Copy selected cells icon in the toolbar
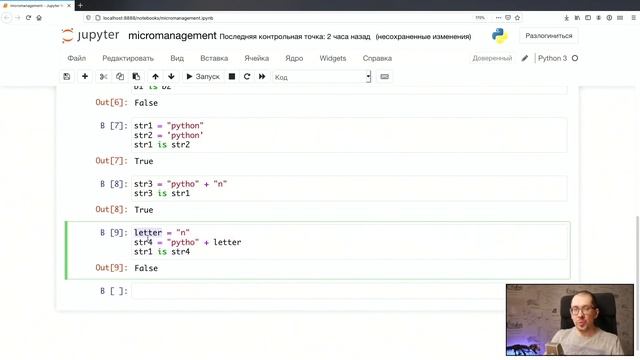This screenshot has width=640, height=360. click(120, 77)
